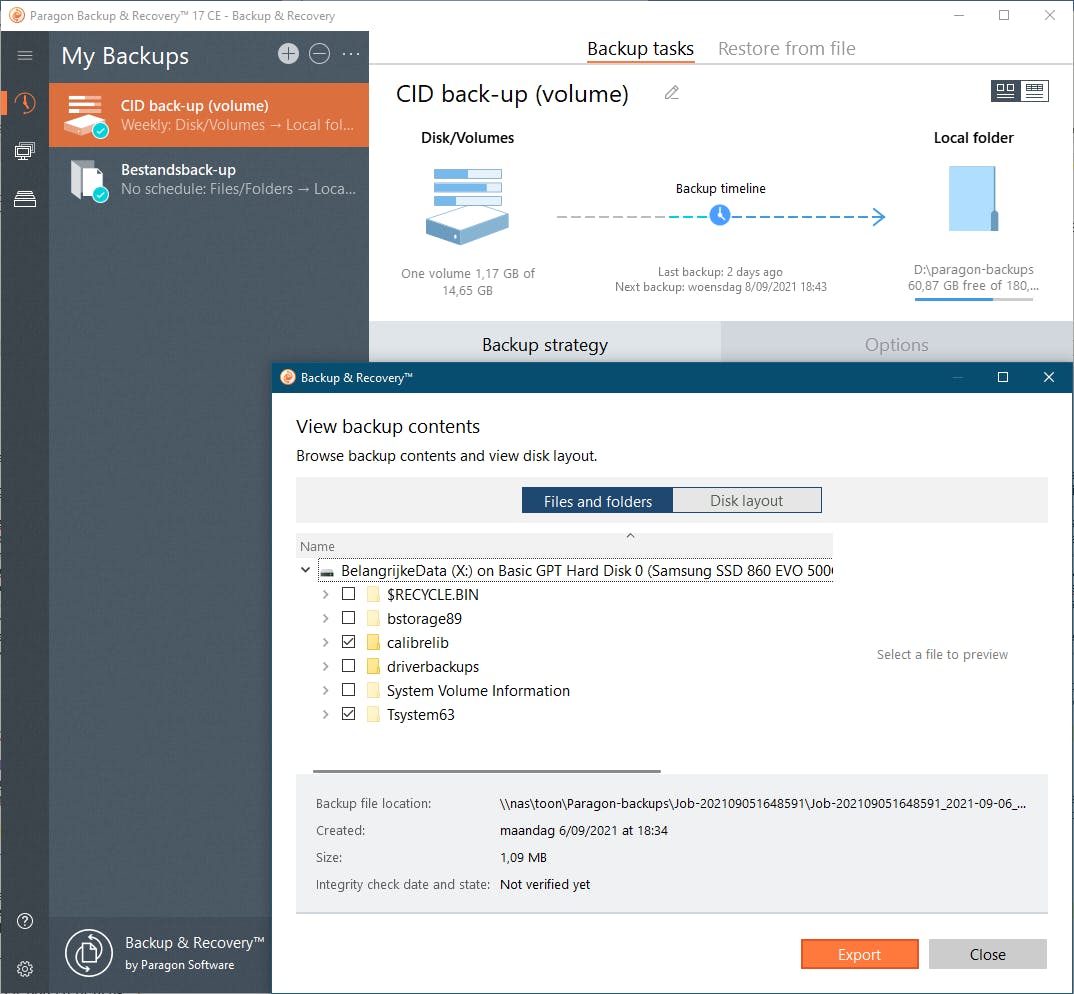The width and height of the screenshot is (1074, 994).
Task: Check the driverbackups checkbox
Action: [349, 666]
